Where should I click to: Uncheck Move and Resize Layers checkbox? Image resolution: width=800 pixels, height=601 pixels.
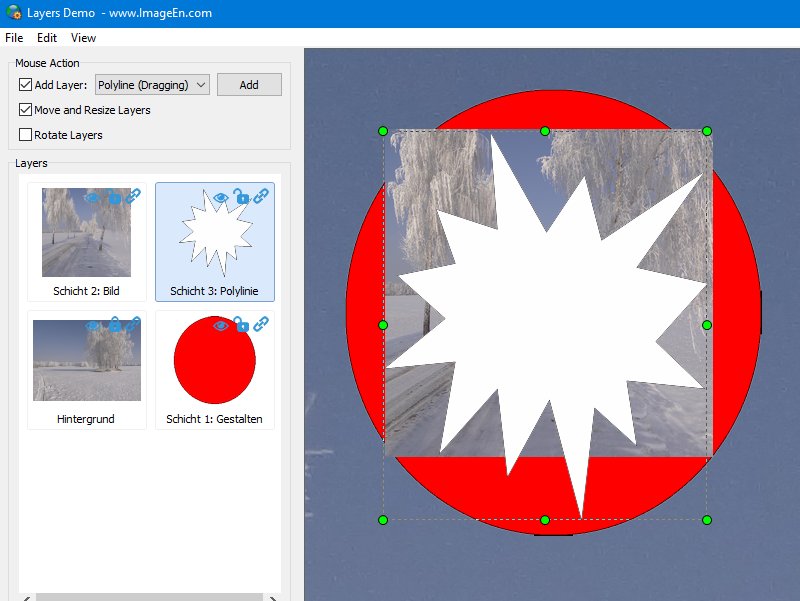click(x=25, y=110)
